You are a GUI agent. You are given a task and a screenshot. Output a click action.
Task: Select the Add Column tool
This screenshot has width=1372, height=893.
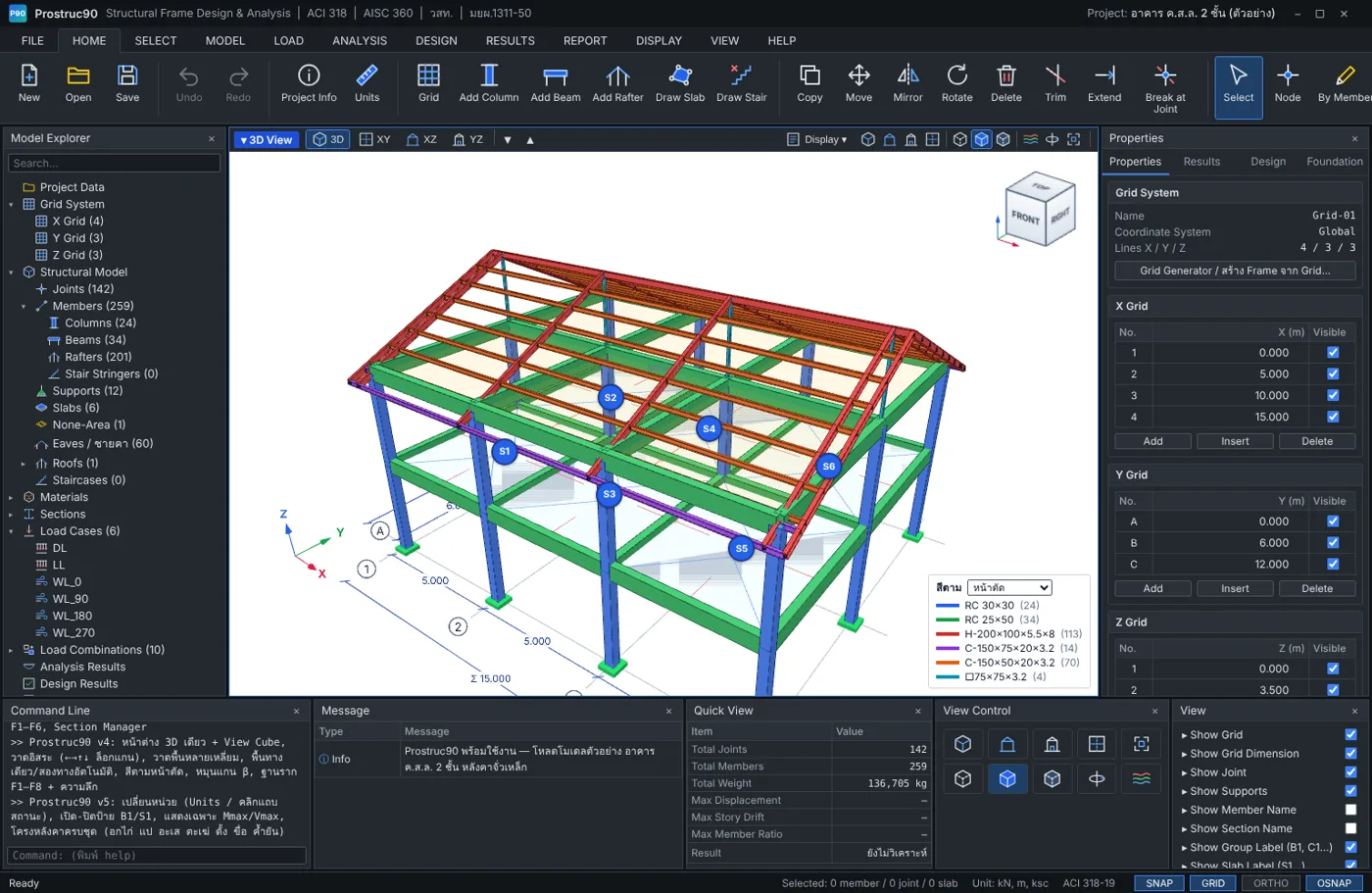tap(488, 83)
